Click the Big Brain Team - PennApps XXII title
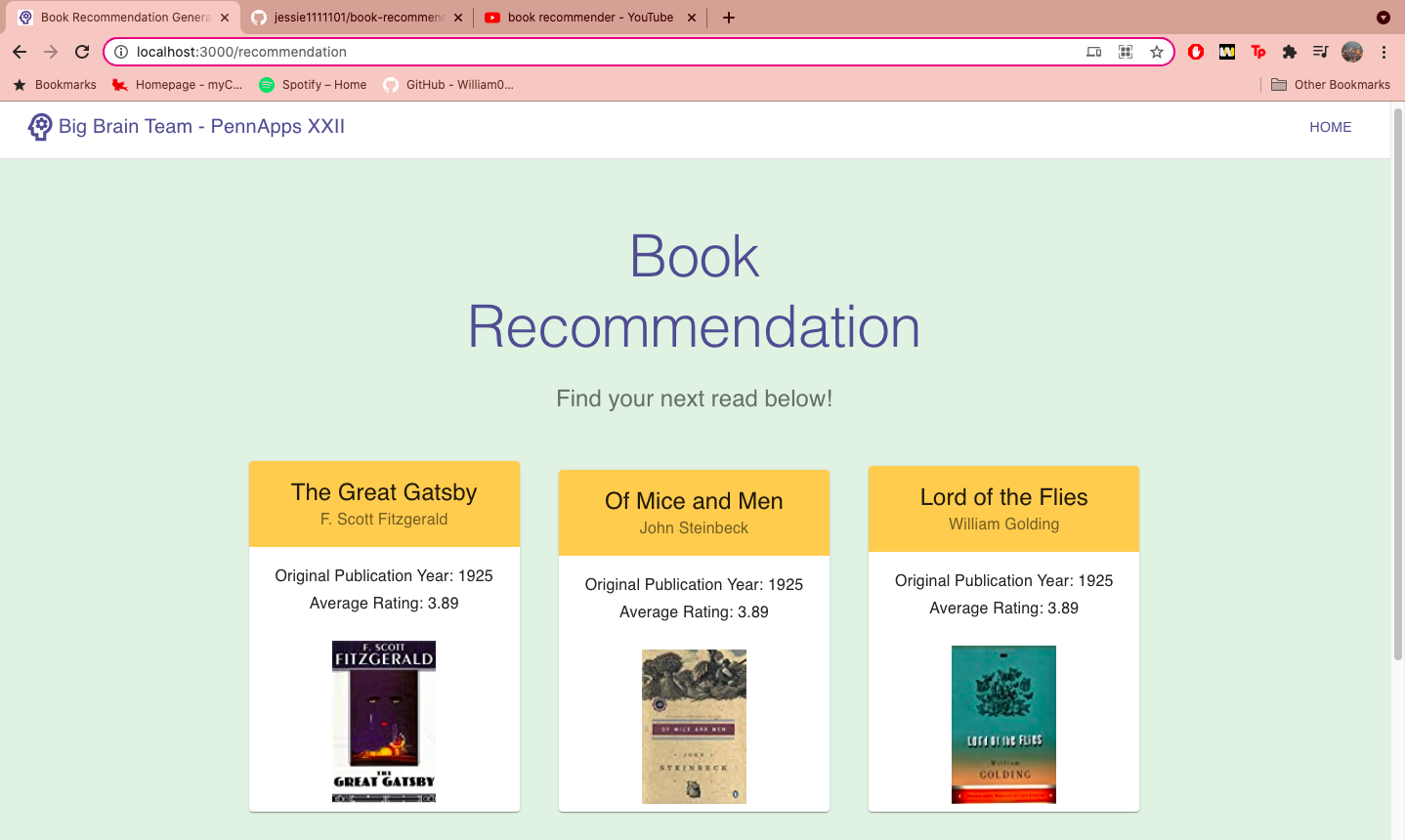The width and height of the screenshot is (1405, 840). point(201,127)
